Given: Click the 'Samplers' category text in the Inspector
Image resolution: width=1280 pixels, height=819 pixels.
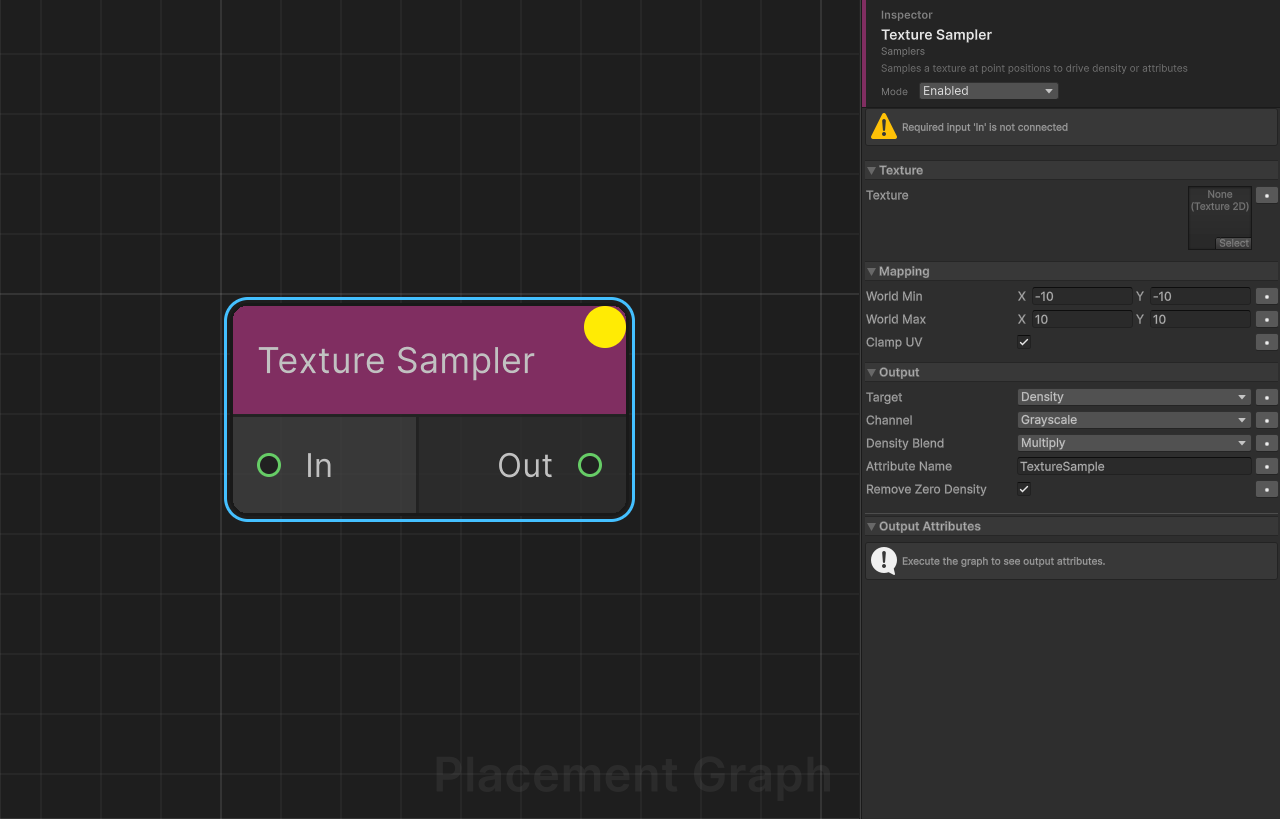Looking at the screenshot, I should 903,51.
